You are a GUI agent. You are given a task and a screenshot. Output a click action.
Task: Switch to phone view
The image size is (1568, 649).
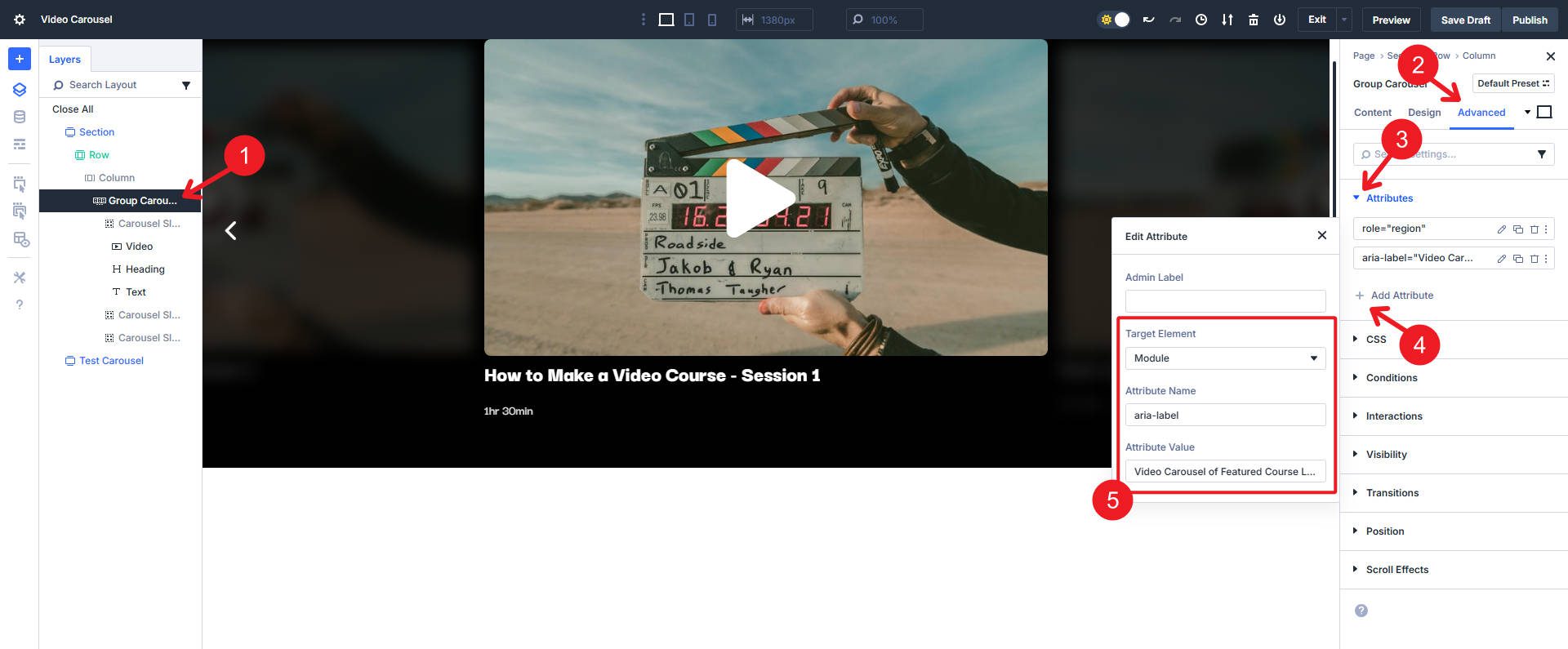[712, 20]
